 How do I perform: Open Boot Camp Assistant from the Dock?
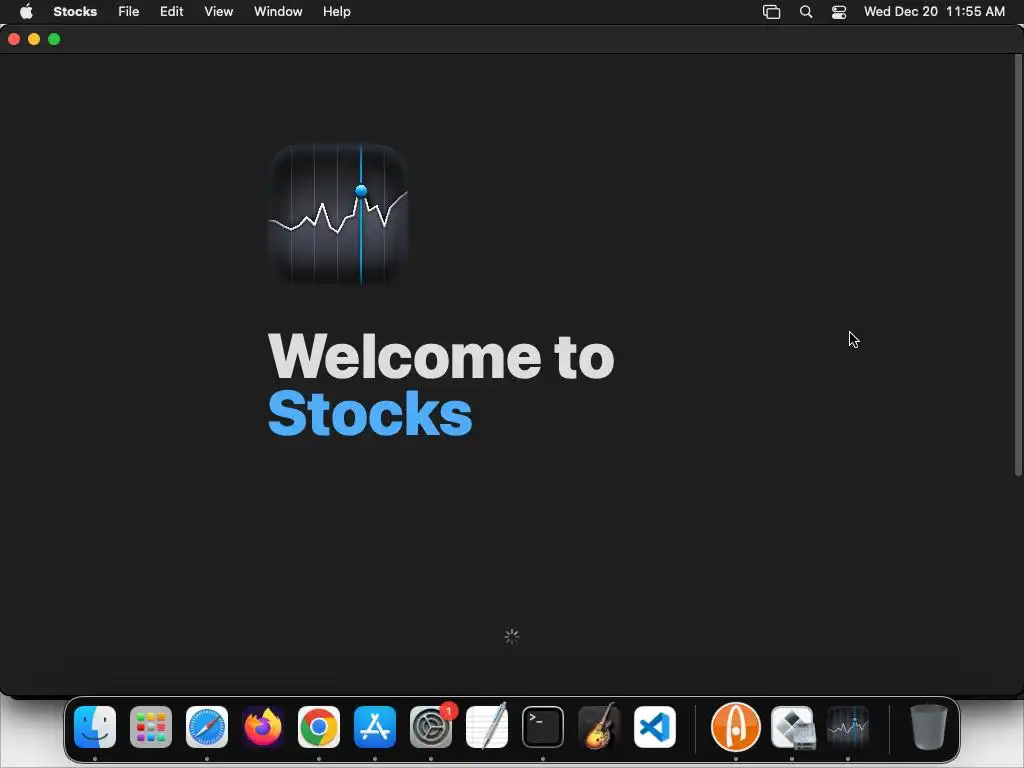792,727
